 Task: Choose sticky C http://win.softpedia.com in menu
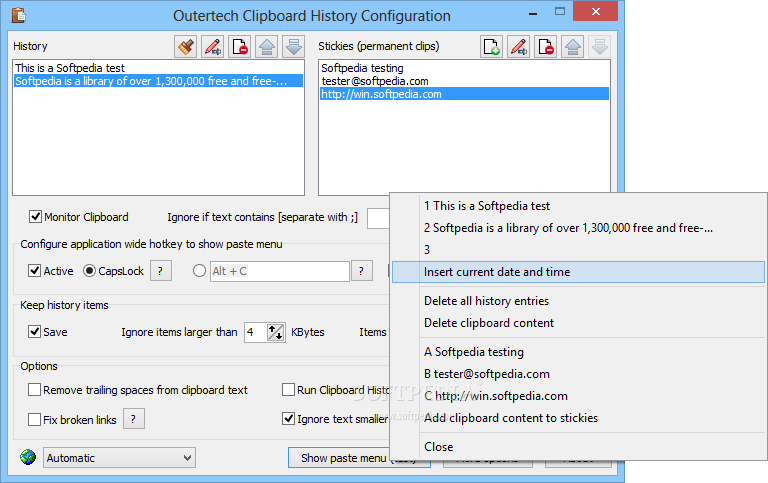pyautogui.click(x=578, y=396)
